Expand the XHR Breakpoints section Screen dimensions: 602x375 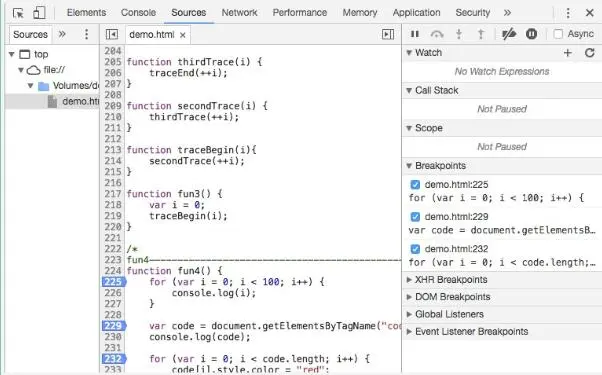pos(409,280)
